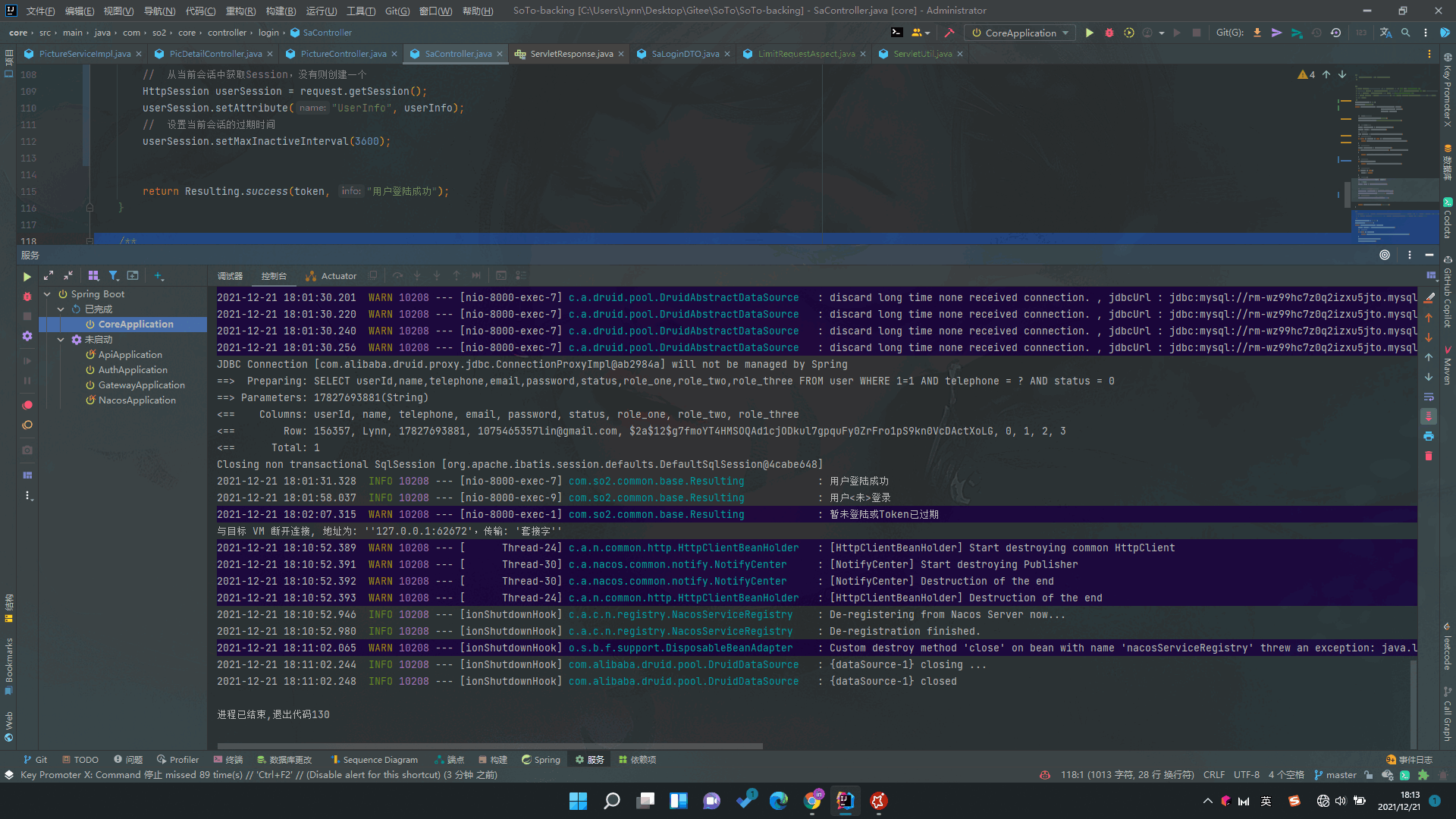The width and height of the screenshot is (1456, 819).
Task: Clear console output with the trash icon
Action: pos(1429,456)
